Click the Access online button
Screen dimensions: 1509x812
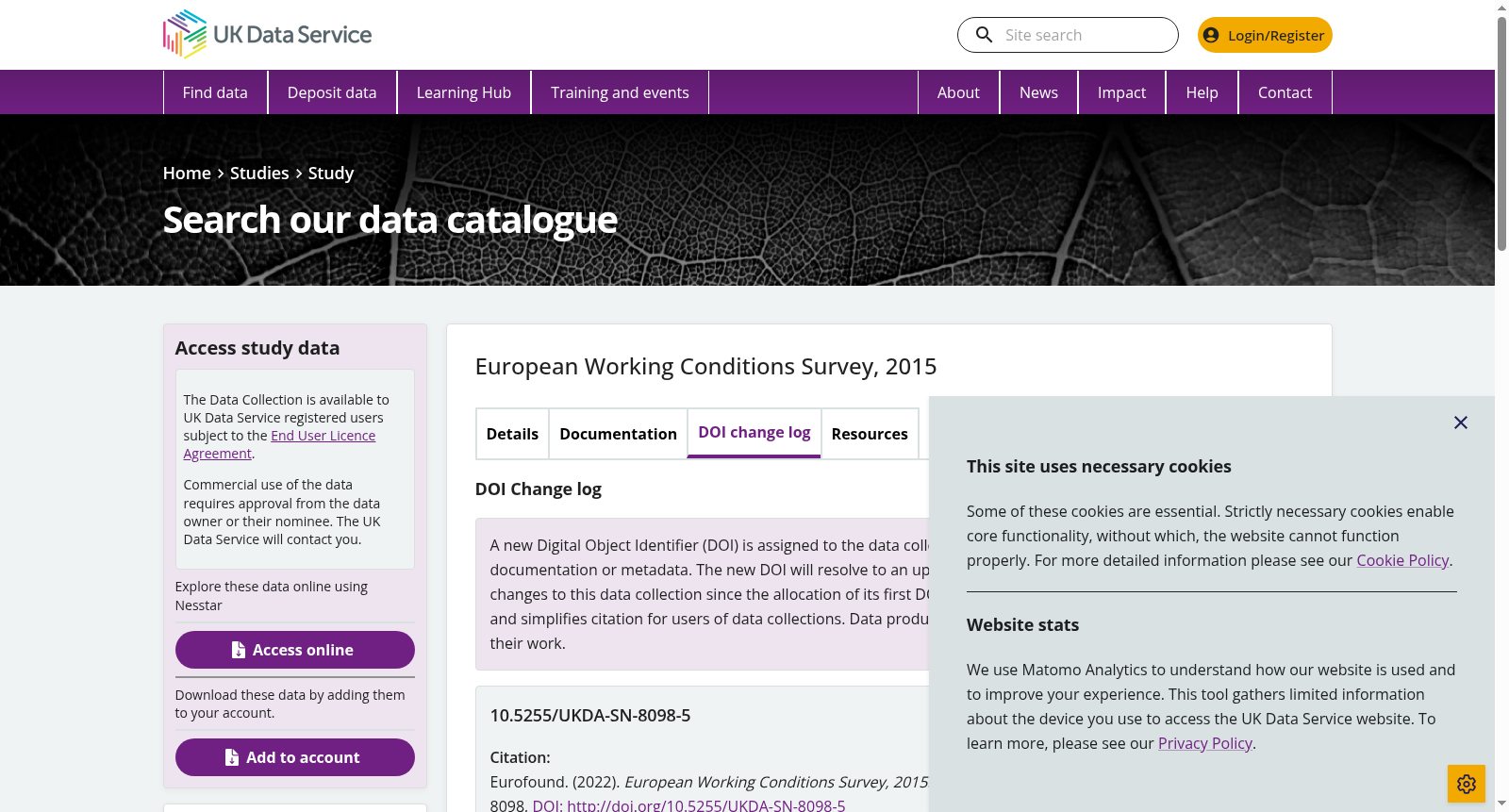click(295, 650)
